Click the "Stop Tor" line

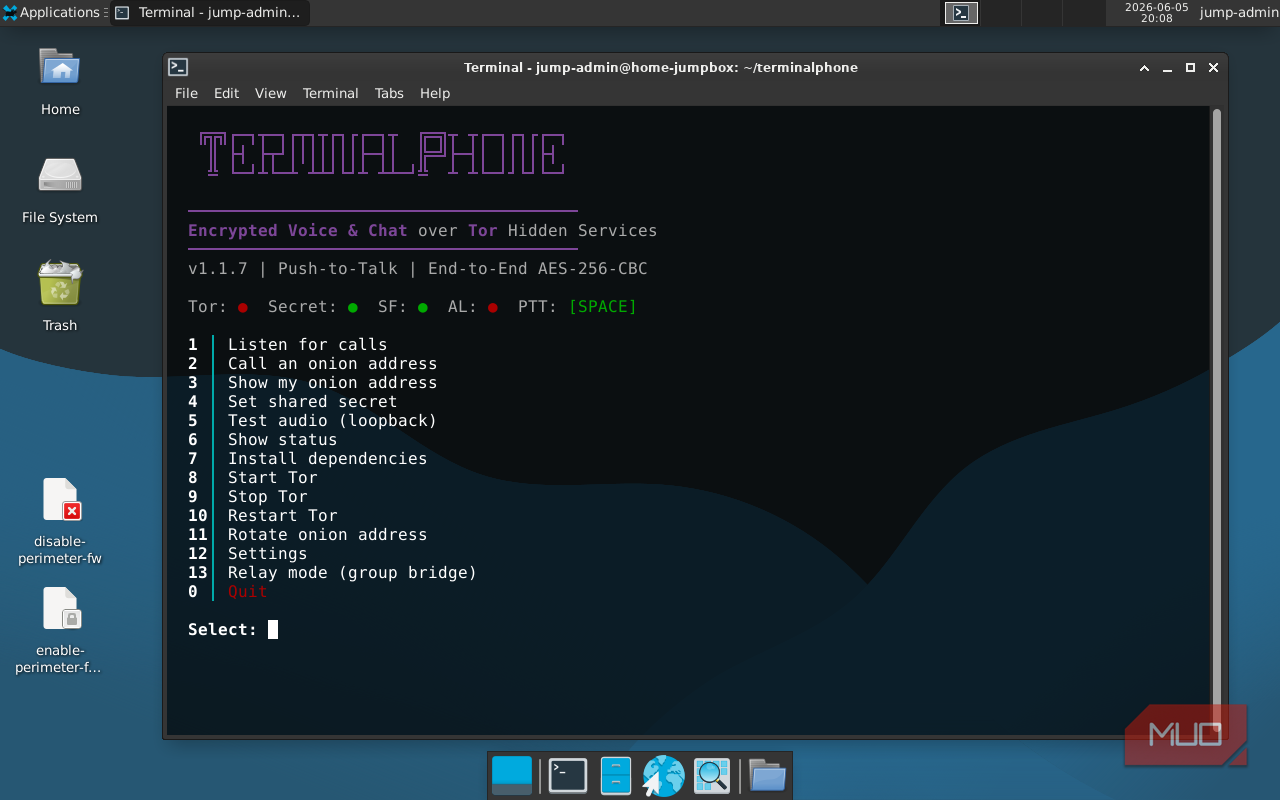coord(267,496)
